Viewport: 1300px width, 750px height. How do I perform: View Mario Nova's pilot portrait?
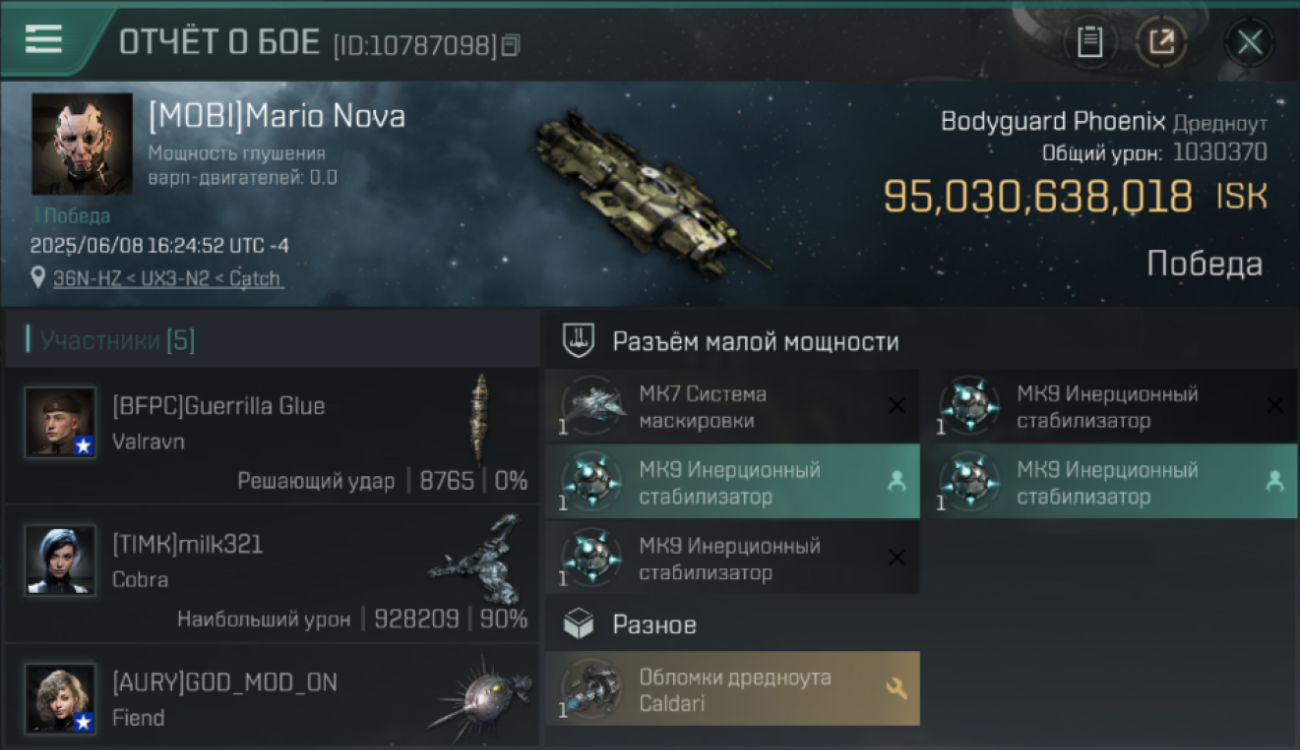pyautogui.click(x=82, y=144)
